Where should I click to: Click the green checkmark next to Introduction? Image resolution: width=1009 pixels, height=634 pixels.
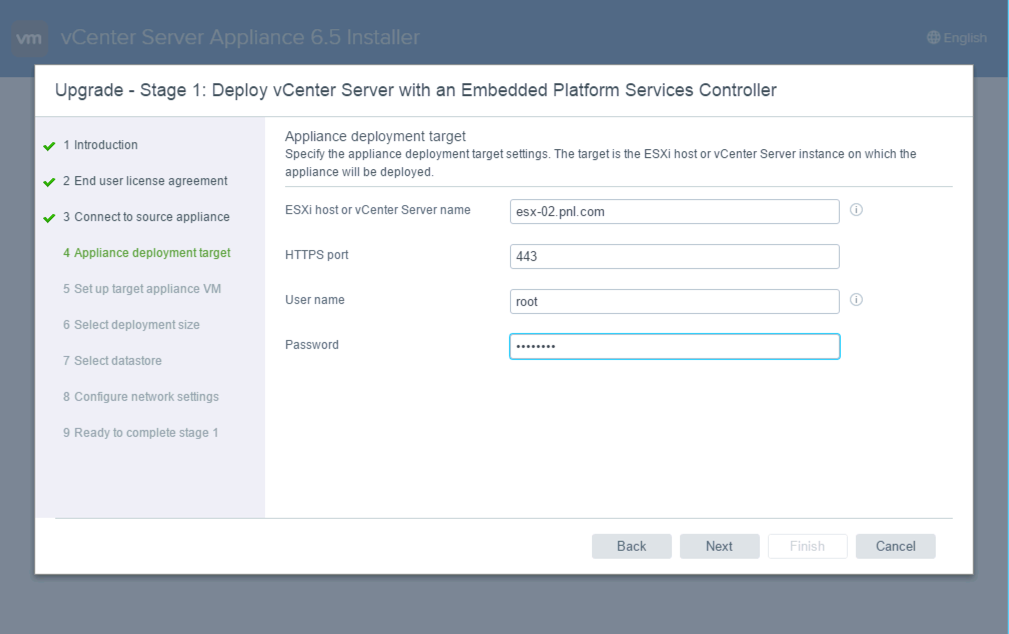49,146
